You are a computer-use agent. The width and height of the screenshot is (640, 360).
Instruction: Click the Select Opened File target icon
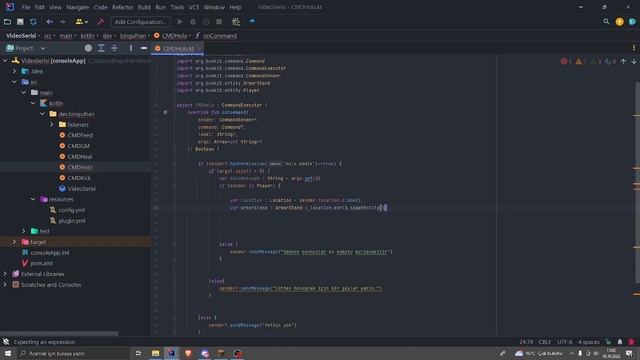tap(88, 48)
